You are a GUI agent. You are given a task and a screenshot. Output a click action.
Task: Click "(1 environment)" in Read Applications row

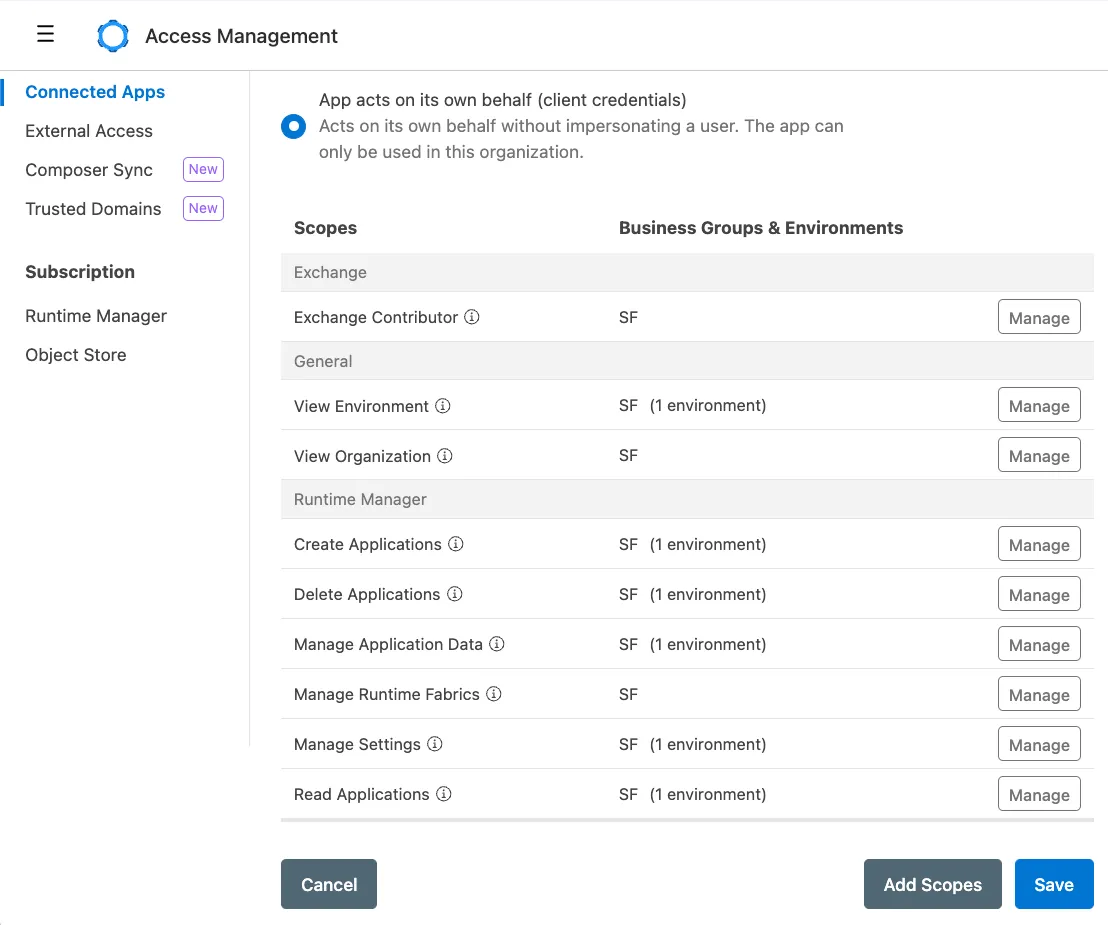coord(708,794)
